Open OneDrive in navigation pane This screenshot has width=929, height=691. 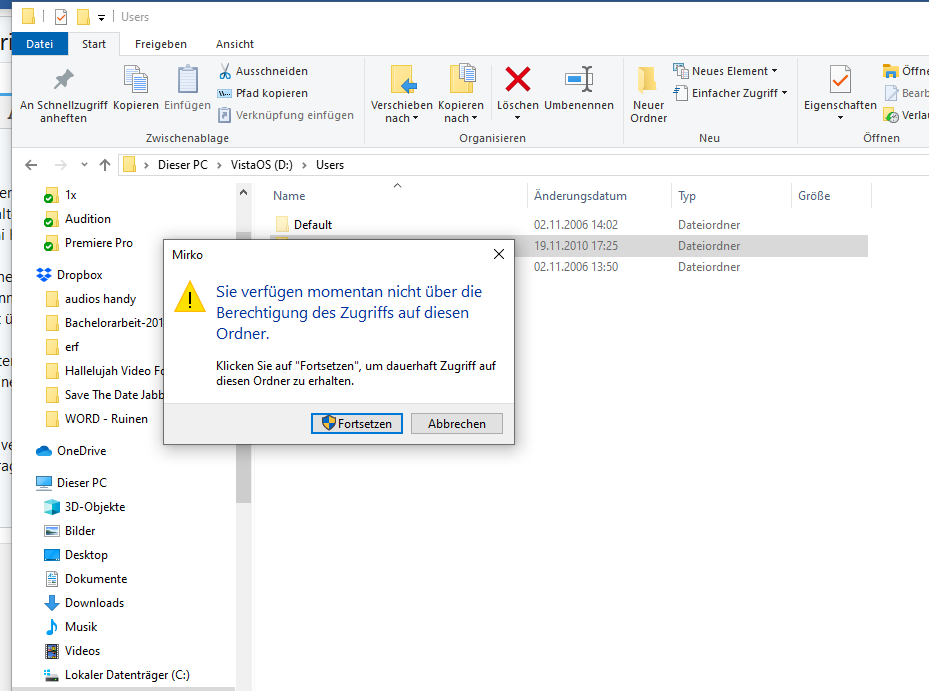click(x=81, y=451)
